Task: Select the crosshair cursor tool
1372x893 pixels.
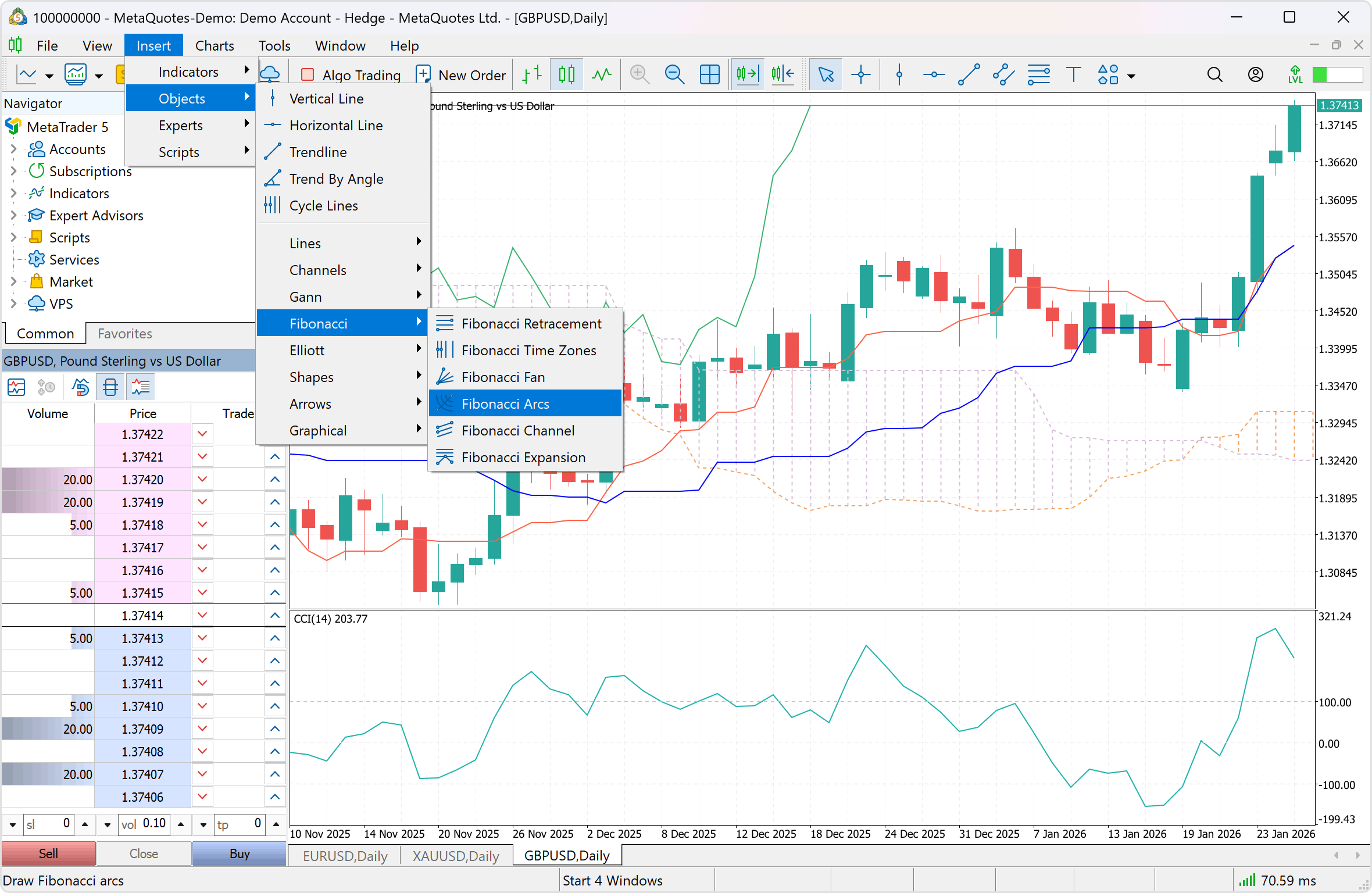Action: point(860,75)
